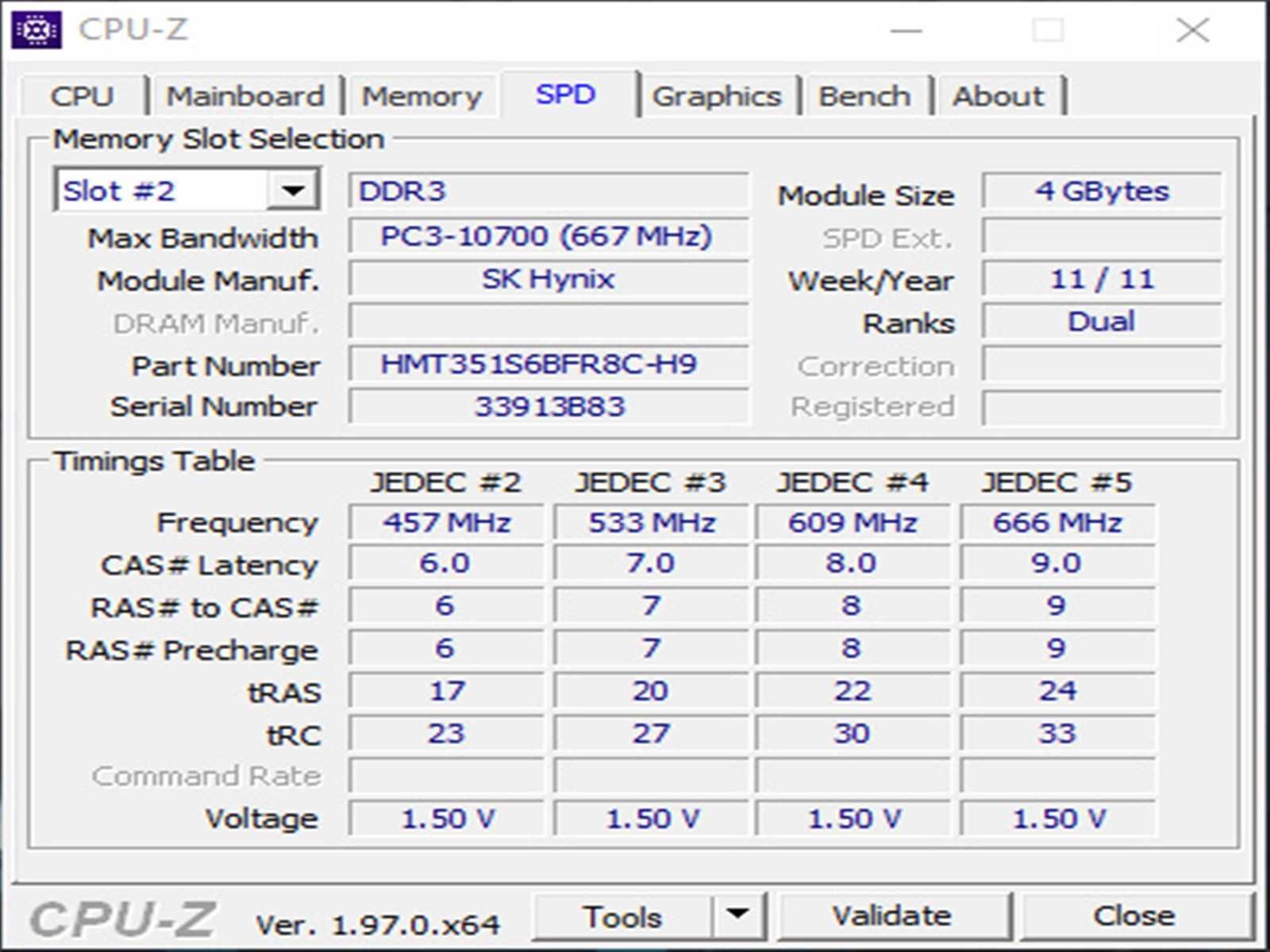The width and height of the screenshot is (1270, 952).
Task: Click the tRAS value 24
Action: (1057, 691)
